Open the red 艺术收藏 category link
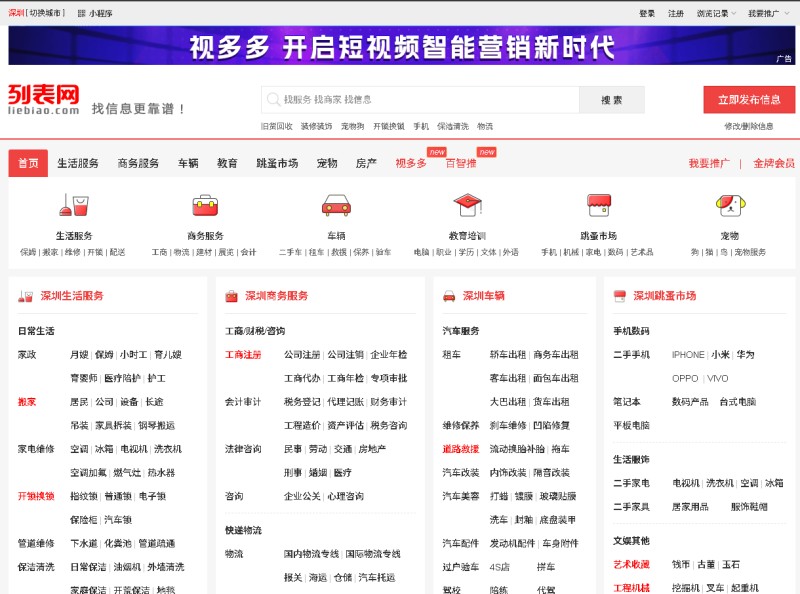 pyautogui.click(x=631, y=564)
